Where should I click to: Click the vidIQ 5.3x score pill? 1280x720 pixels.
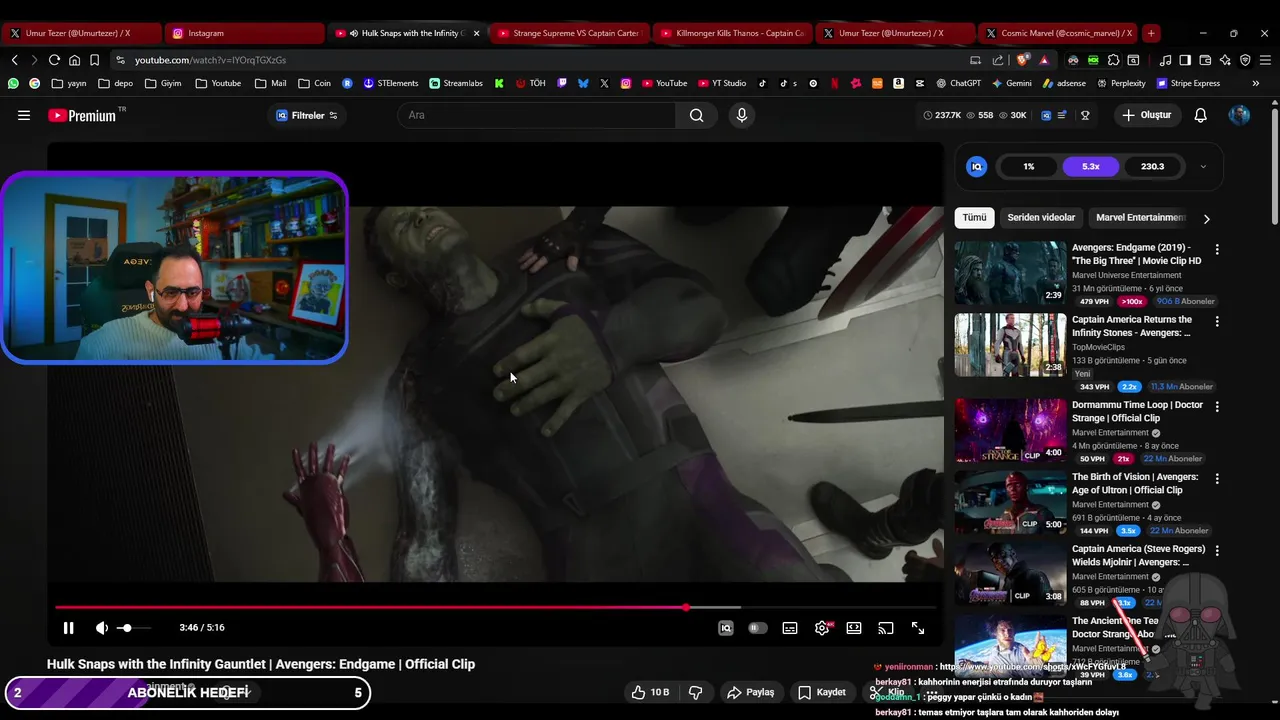(1090, 167)
